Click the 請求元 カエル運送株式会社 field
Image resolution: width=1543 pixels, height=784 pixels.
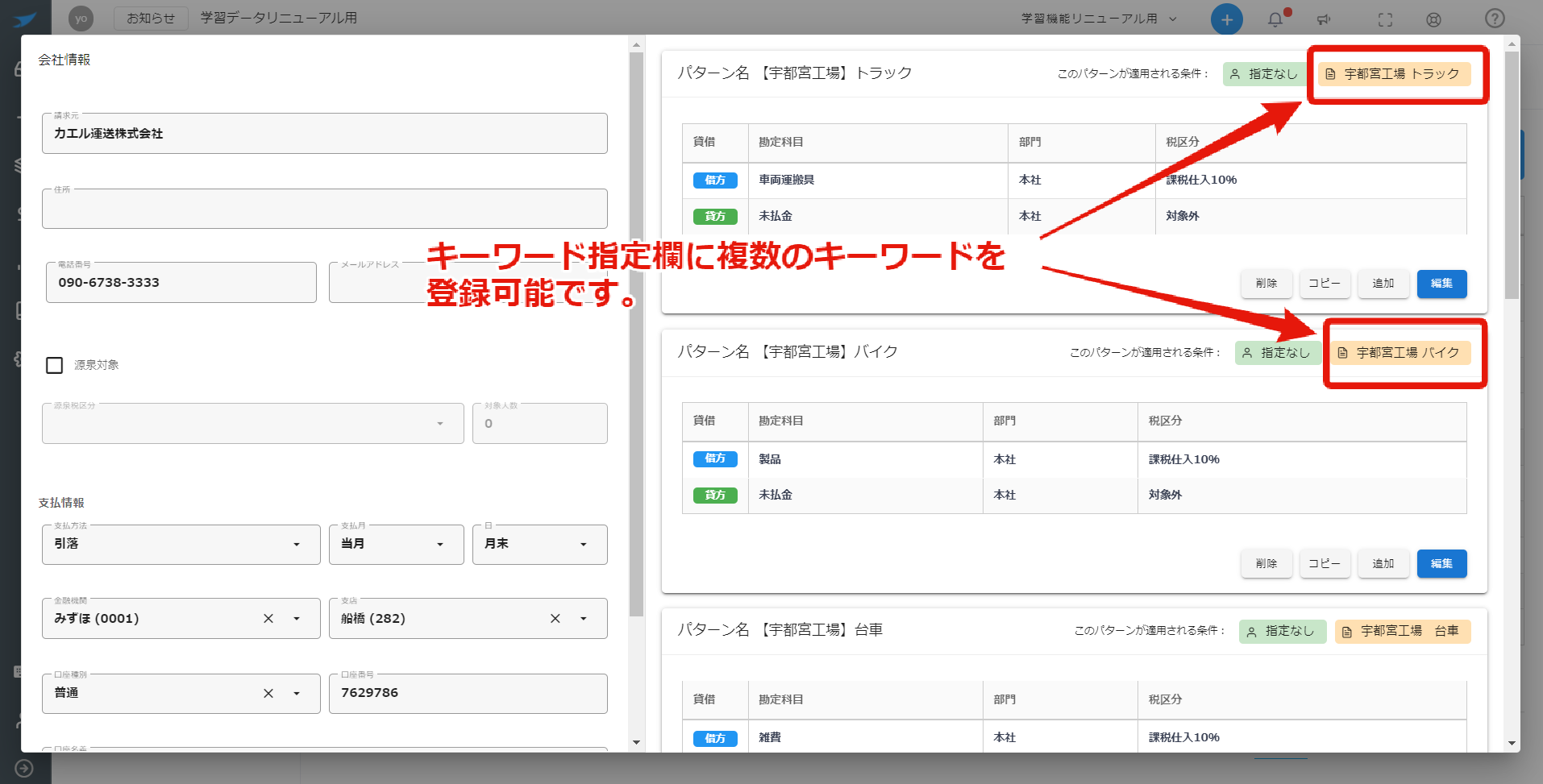(324, 133)
